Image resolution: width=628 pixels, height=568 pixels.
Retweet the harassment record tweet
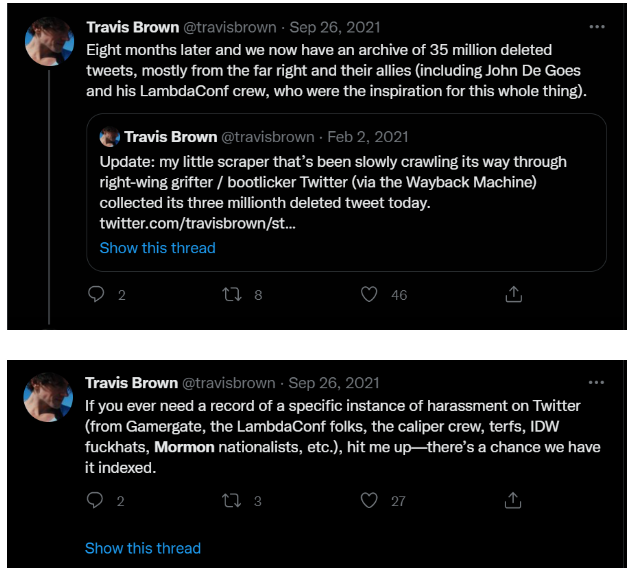[x=231, y=500]
